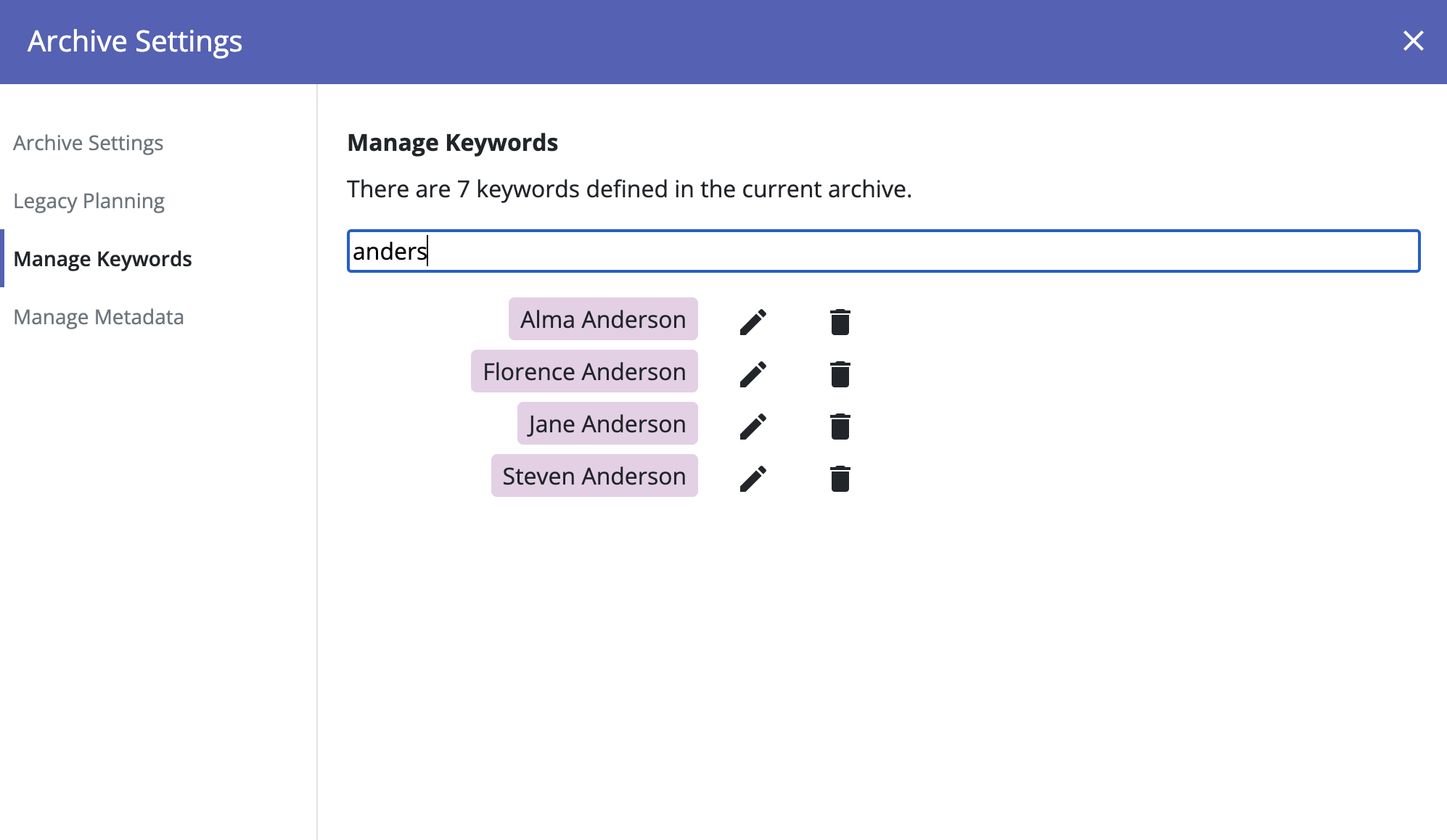Switch to the Legacy Planning tab
The height and width of the screenshot is (840, 1447).
tap(89, 201)
